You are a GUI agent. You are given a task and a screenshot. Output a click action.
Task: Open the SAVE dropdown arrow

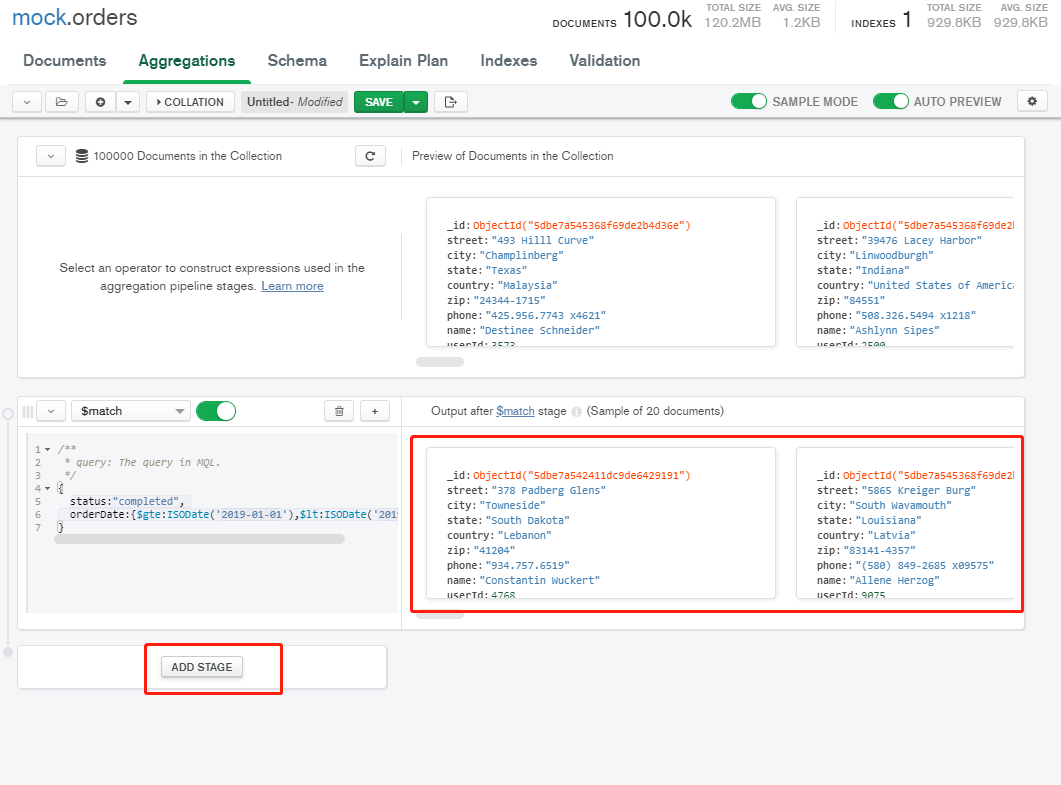415,102
